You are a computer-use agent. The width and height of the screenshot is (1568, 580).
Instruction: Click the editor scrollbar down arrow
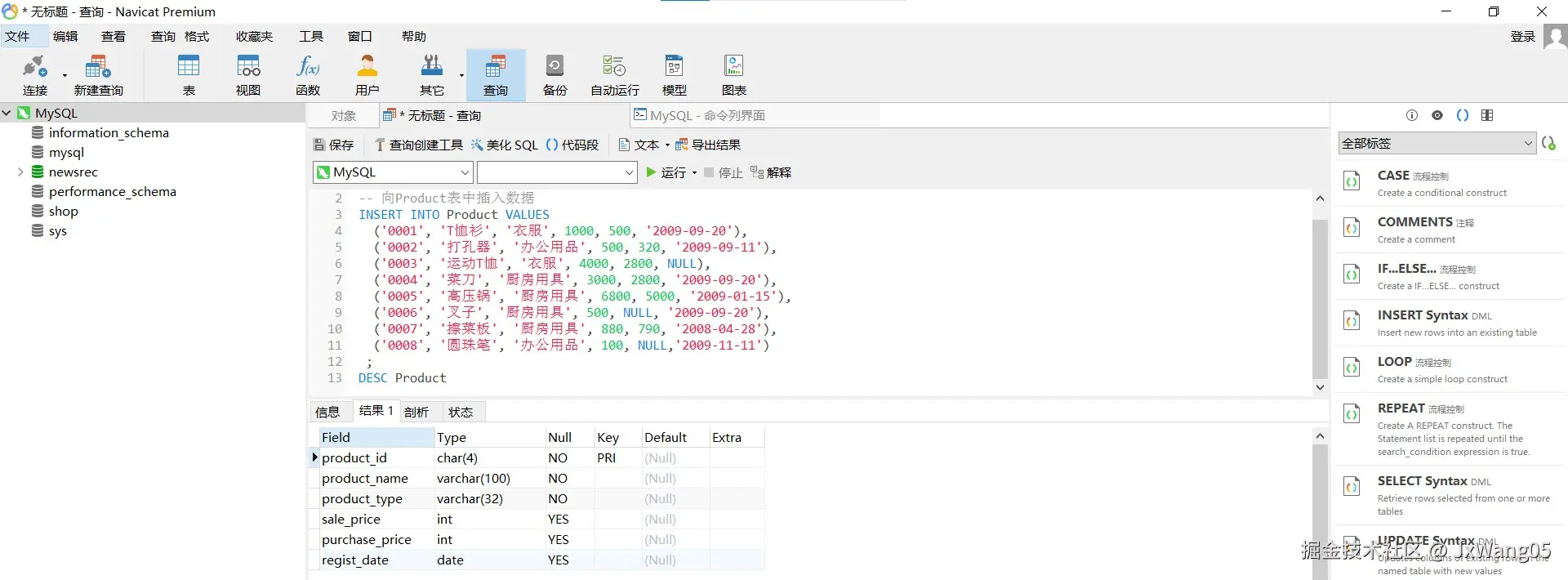point(1320,388)
